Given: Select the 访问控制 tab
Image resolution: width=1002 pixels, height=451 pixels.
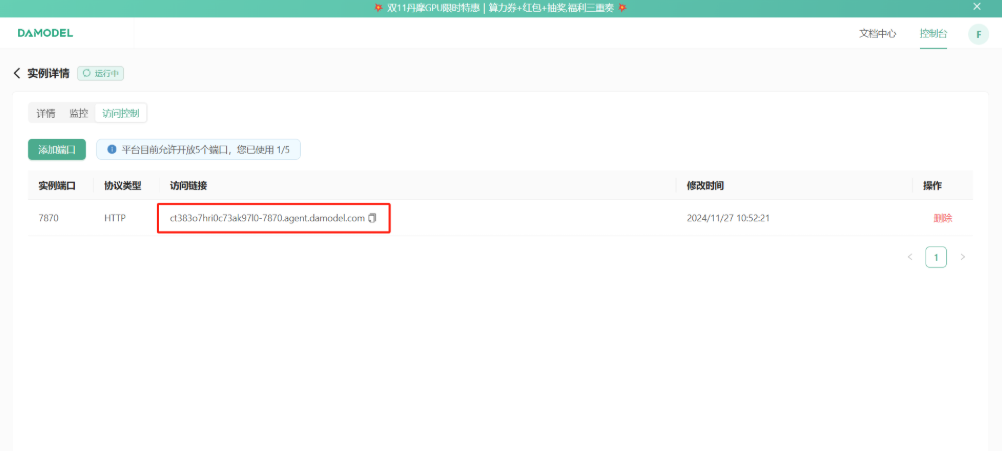Looking at the screenshot, I should [x=120, y=113].
